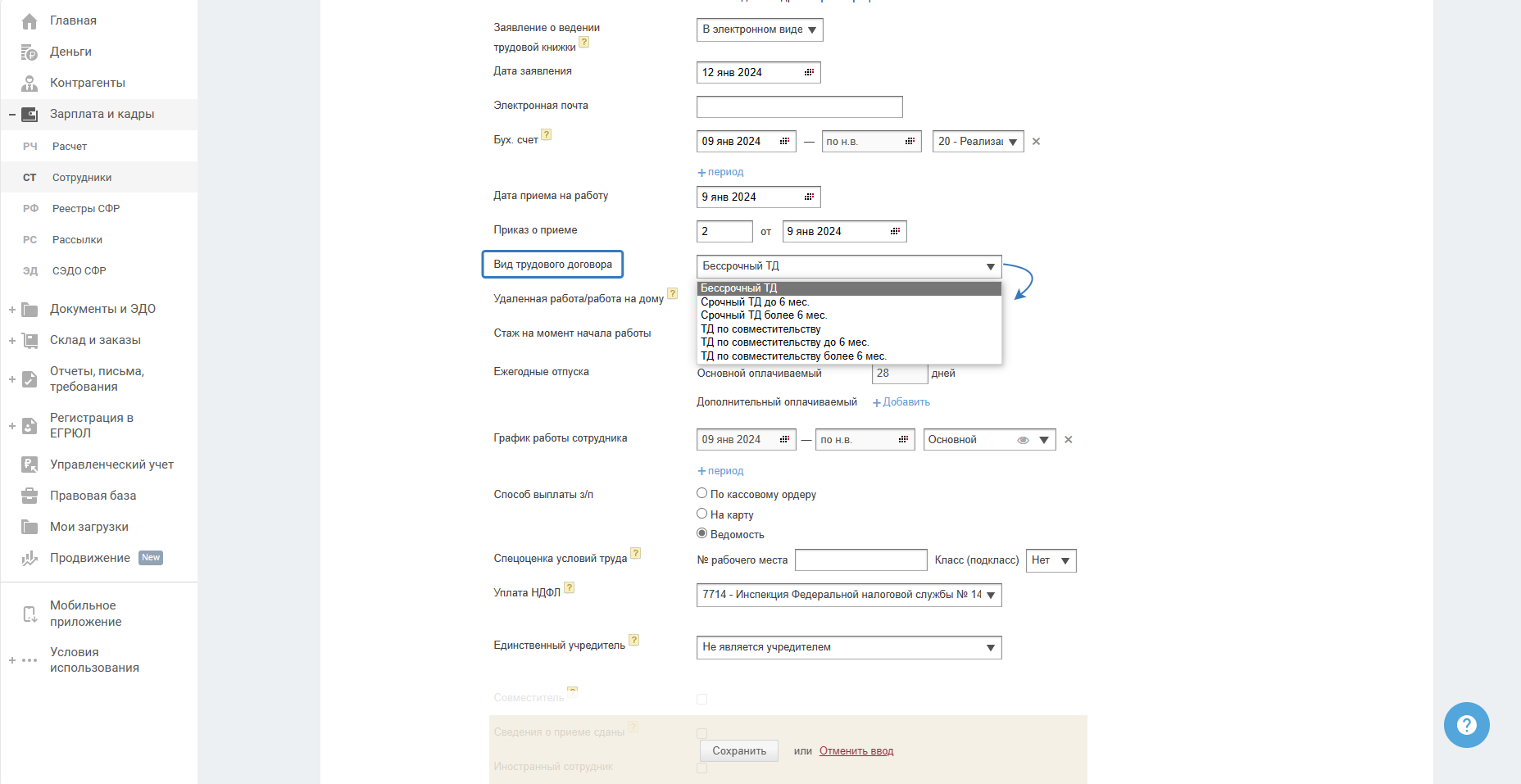Open calendar for Дата приема на работу
The height and width of the screenshot is (784, 1521).
coord(809,197)
